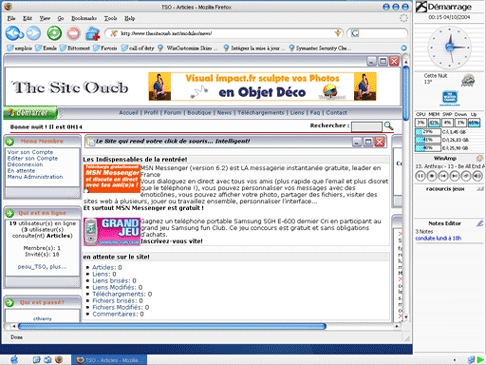
Task: Click the Qui est passé green arrow icon
Action: (10, 302)
